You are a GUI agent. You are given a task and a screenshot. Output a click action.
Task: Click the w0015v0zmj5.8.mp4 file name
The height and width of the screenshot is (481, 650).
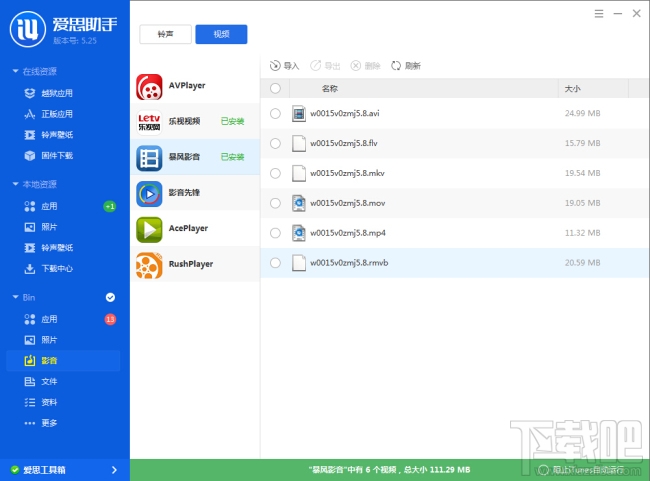tap(348, 233)
